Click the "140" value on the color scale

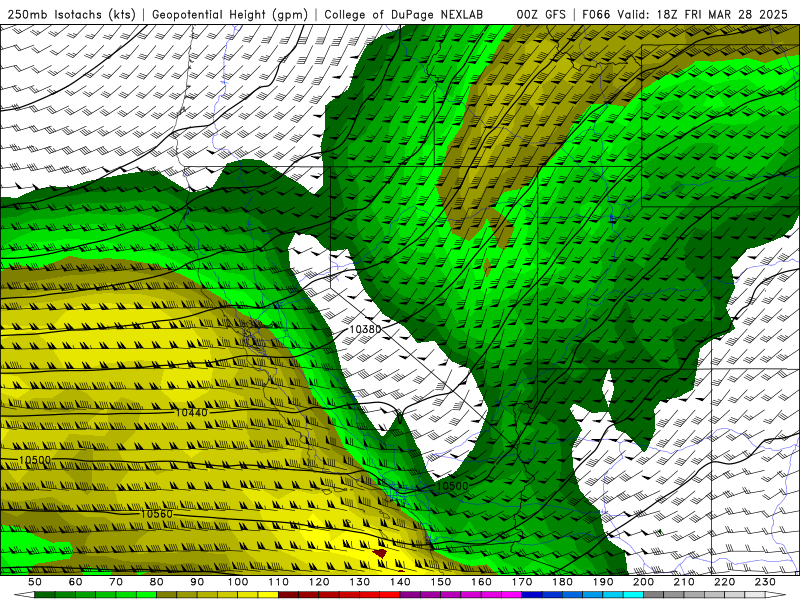coord(400,582)
